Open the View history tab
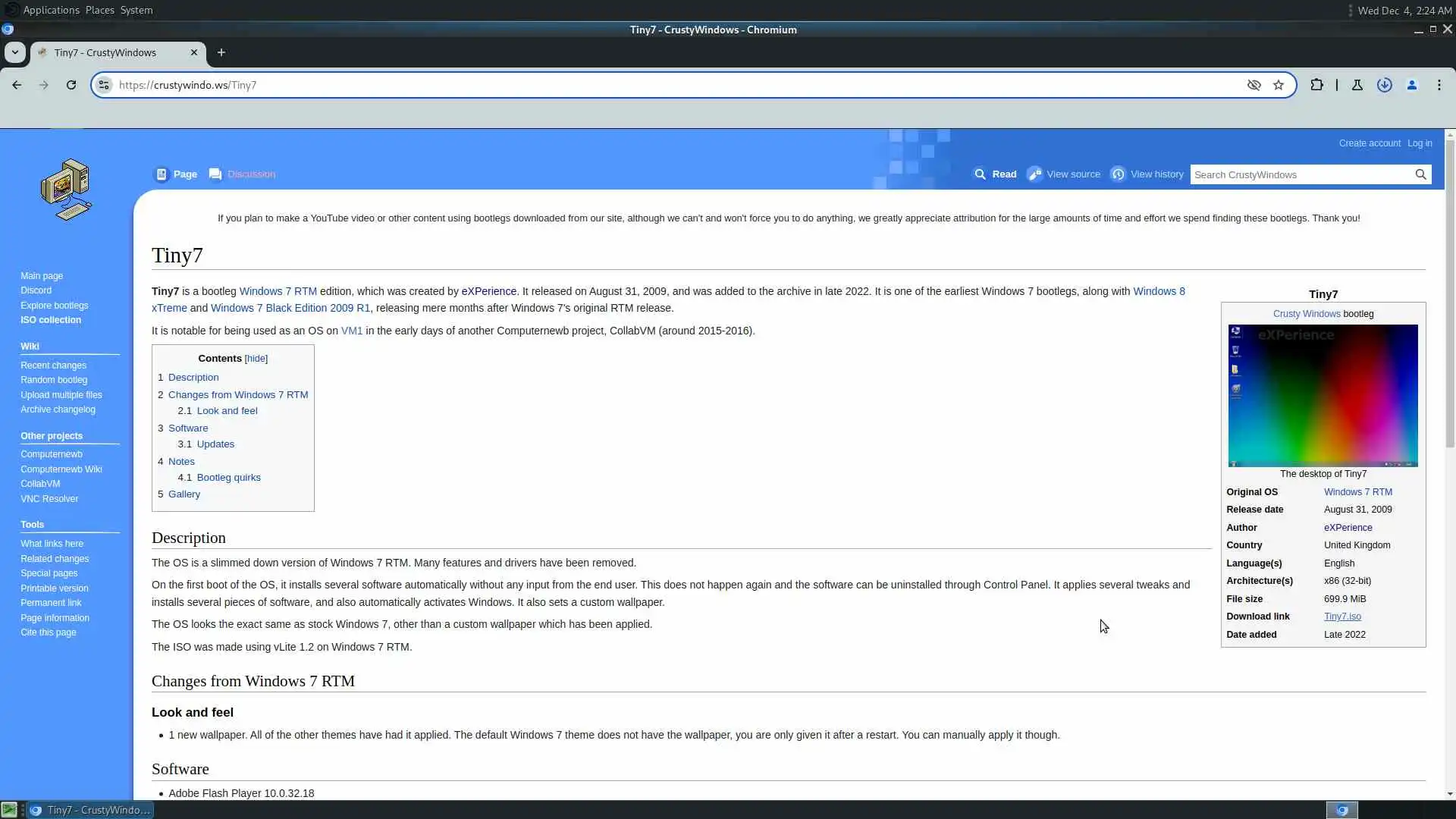This screenshot has height=819, width=1456. click(1156, 174)
